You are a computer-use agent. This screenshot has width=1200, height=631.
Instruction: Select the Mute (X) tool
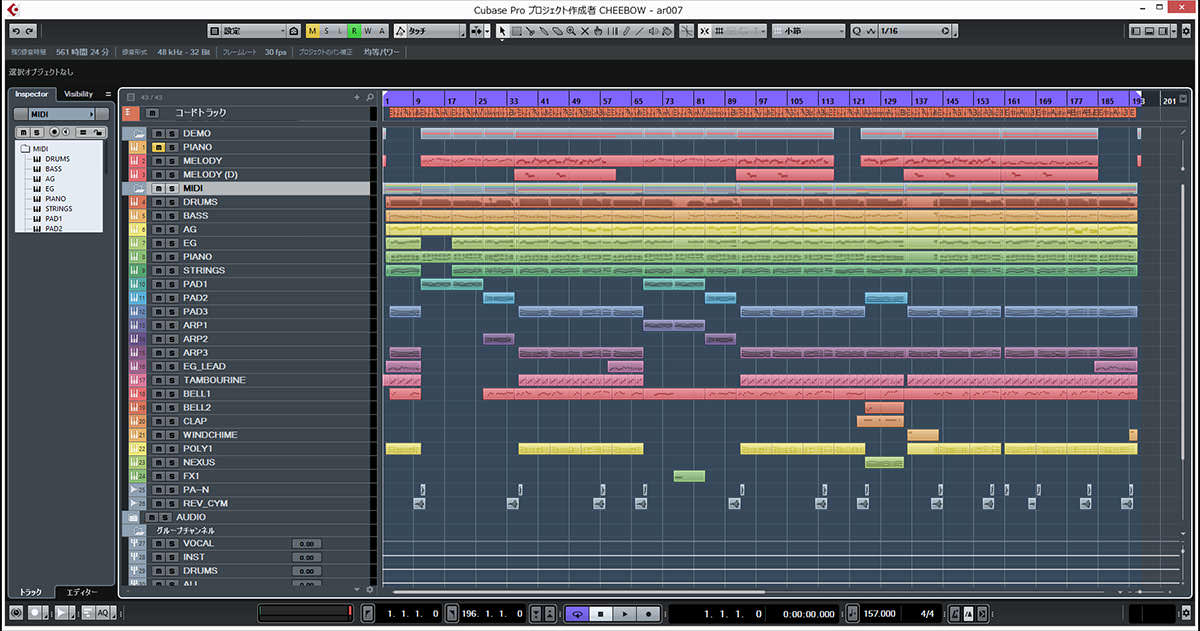(x=585, y=31)
